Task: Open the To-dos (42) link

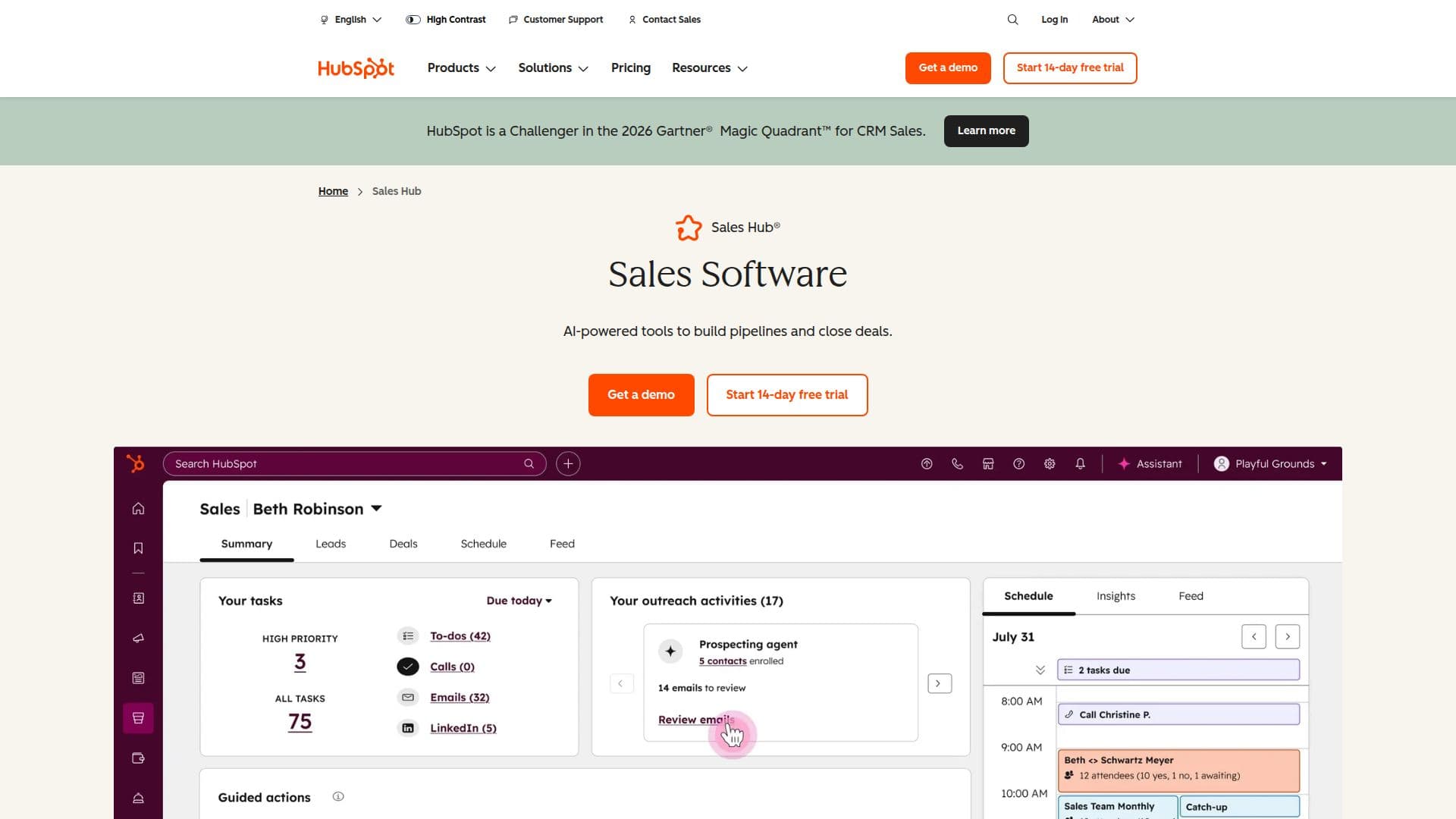Action: (x=460, y=636)
